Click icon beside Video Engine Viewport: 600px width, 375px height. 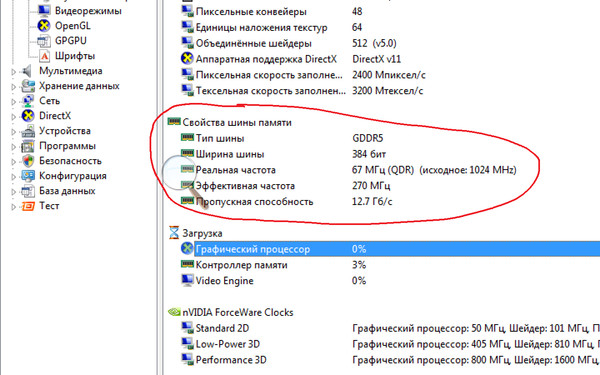pos(187,280)
